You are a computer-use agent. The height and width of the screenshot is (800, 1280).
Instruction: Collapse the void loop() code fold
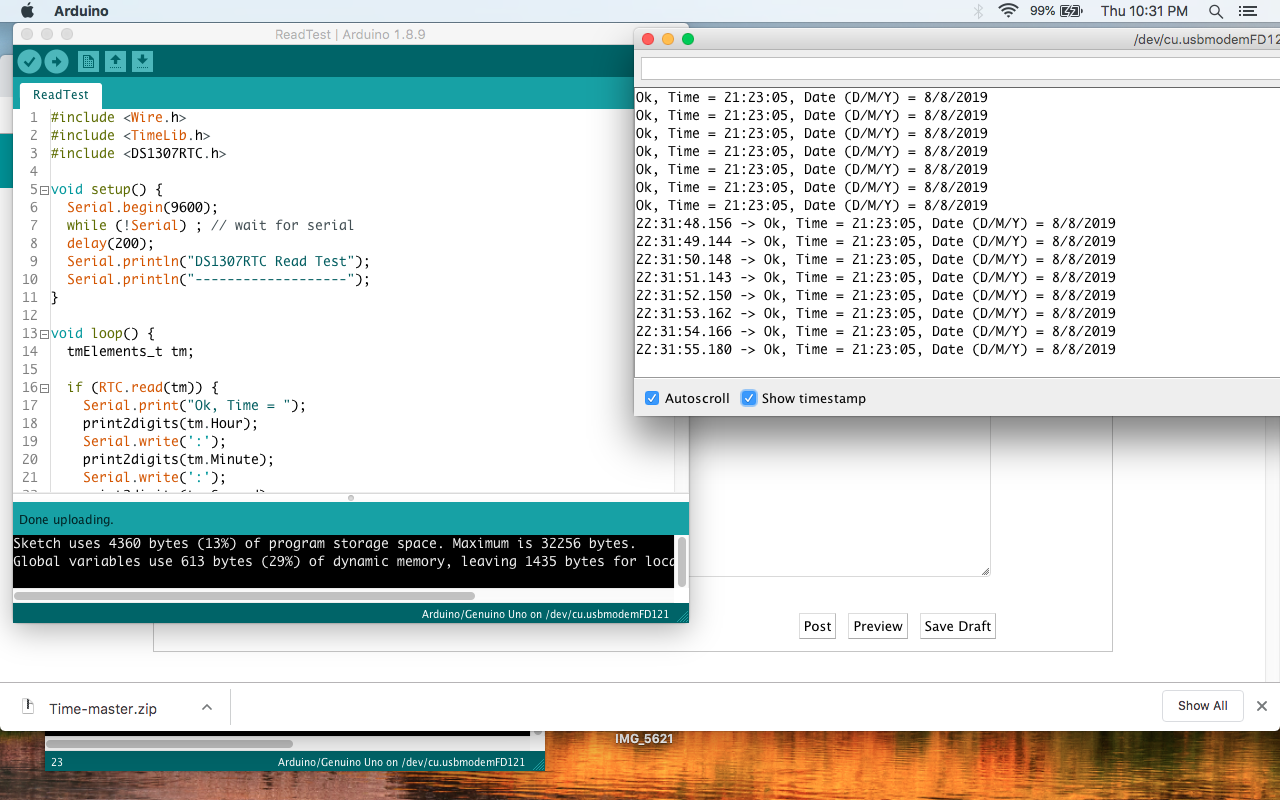45,334
